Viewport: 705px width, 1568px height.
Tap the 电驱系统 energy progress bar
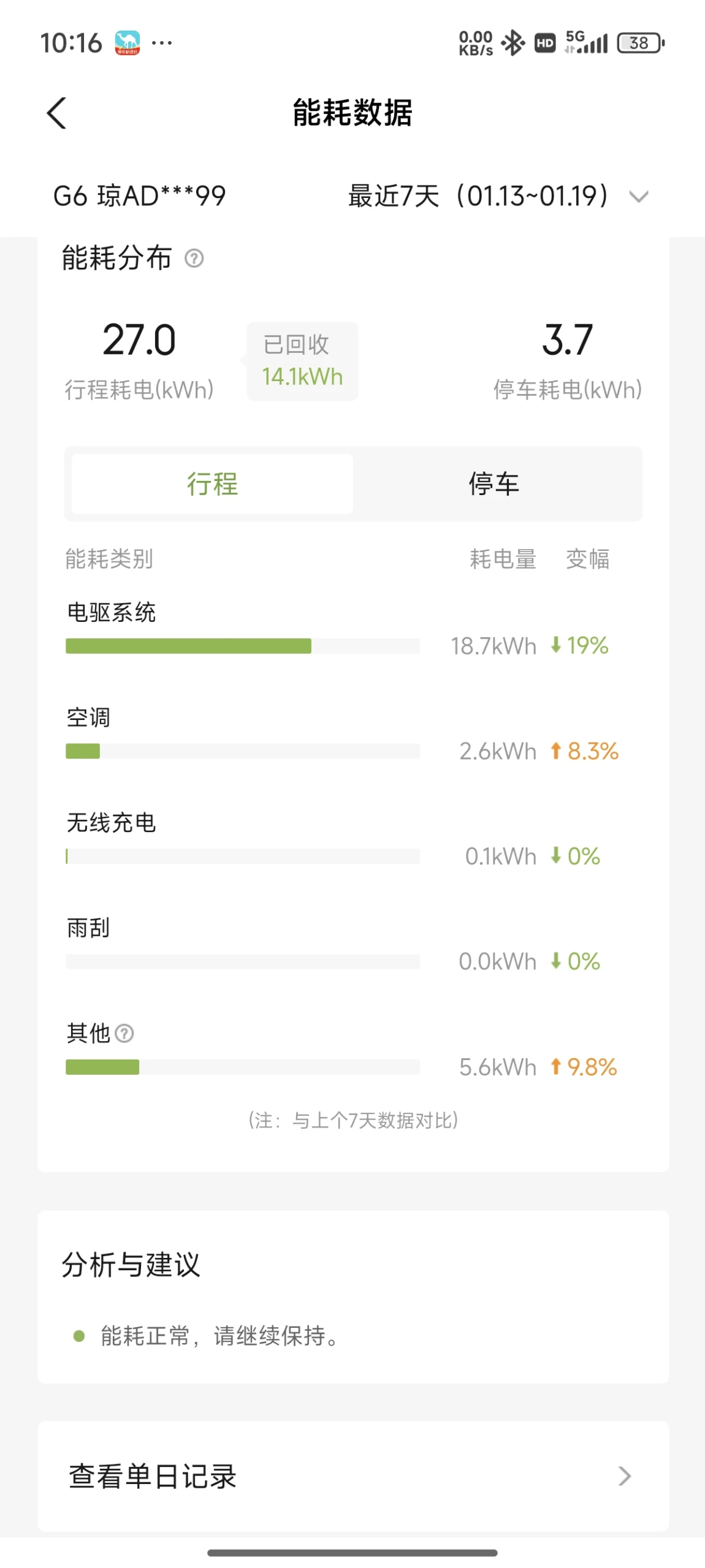[243, 646]
